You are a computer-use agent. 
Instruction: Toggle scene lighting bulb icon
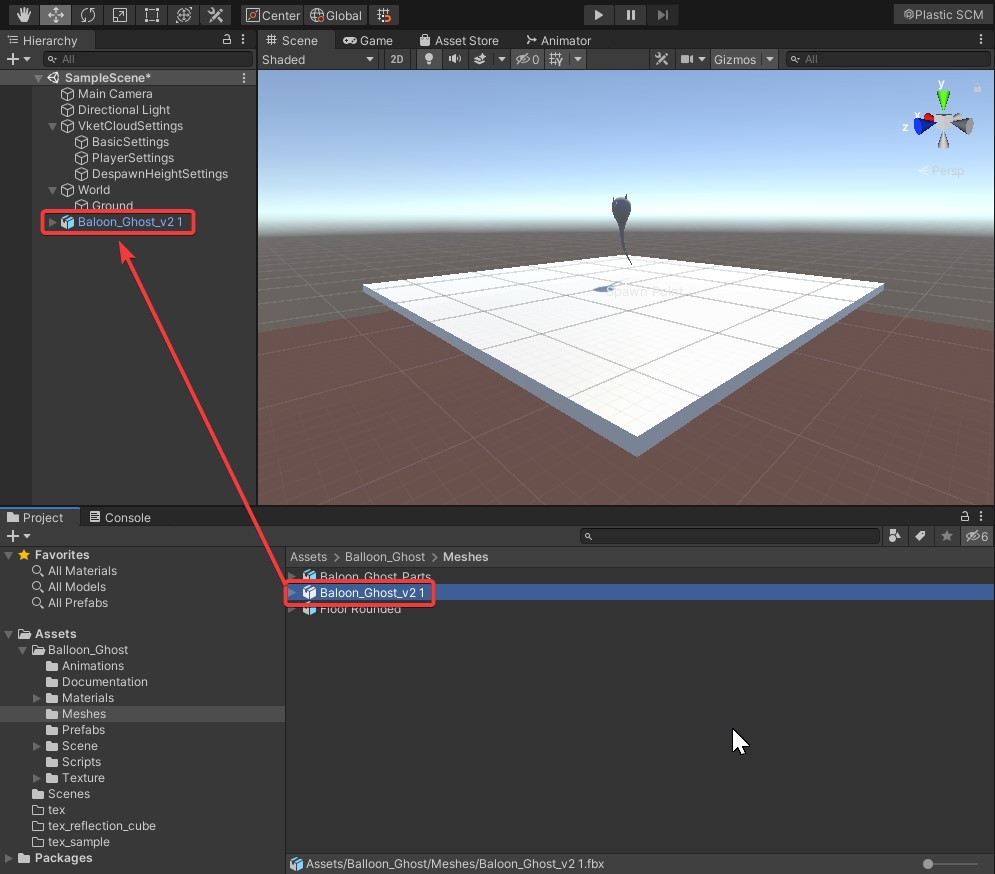point(429,60)
